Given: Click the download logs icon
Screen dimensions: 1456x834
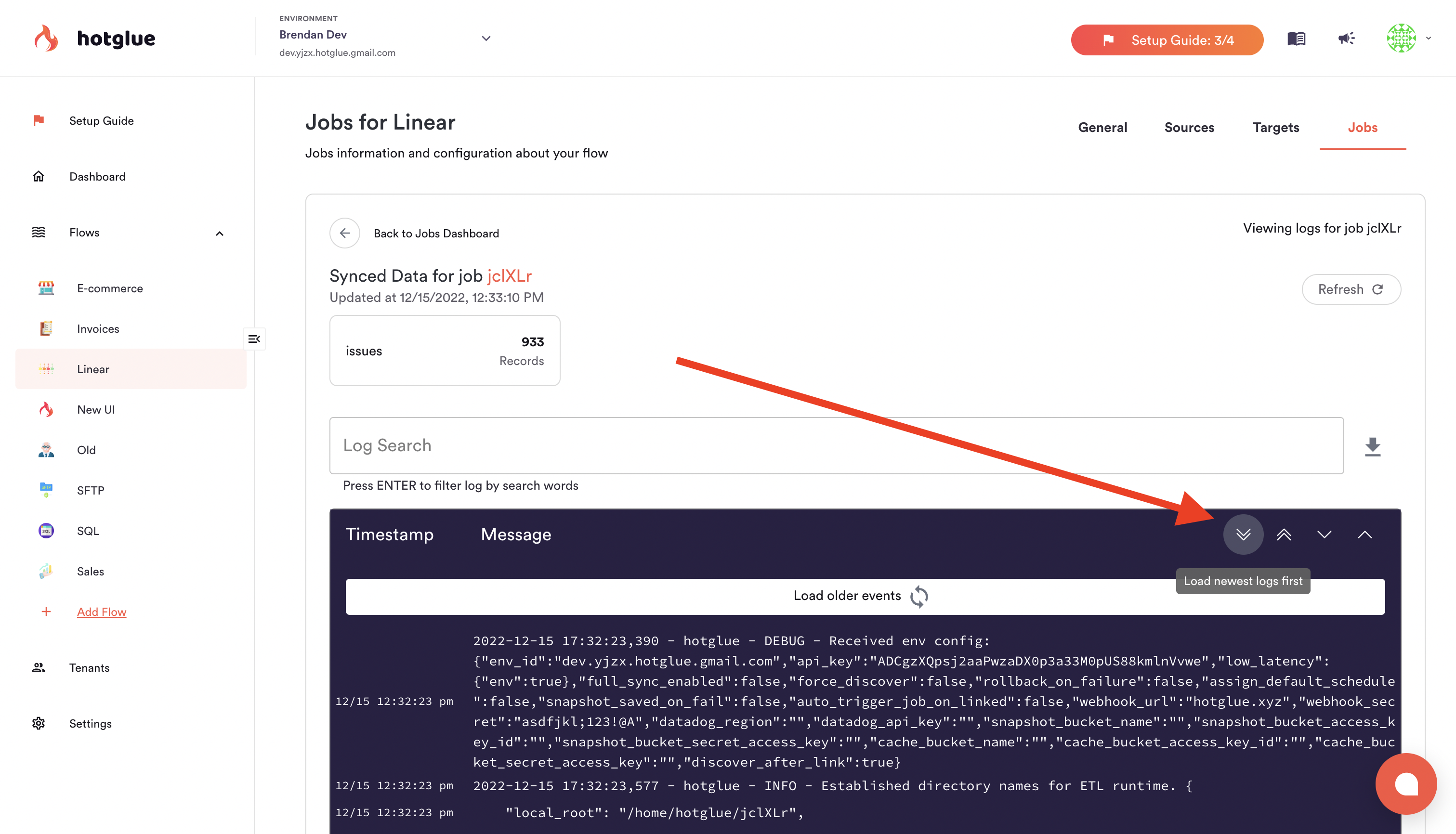Looking at the screenshot, I should pos(1372,446).
